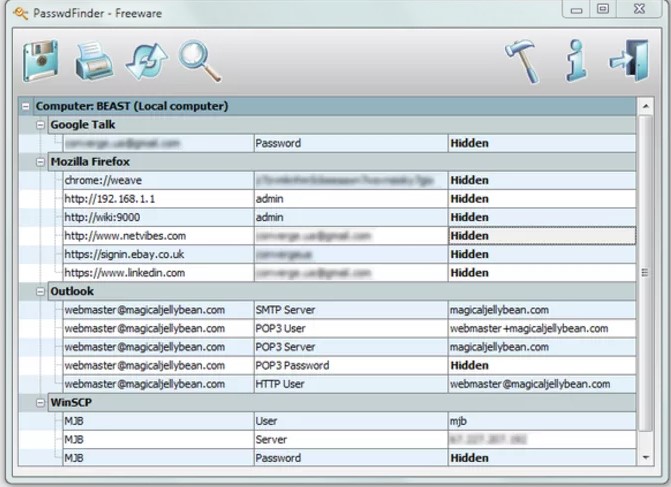Click magicaljellybean.com value in POP3 Server row
Viewport: 671px width, 487px height.
(542, 347)
